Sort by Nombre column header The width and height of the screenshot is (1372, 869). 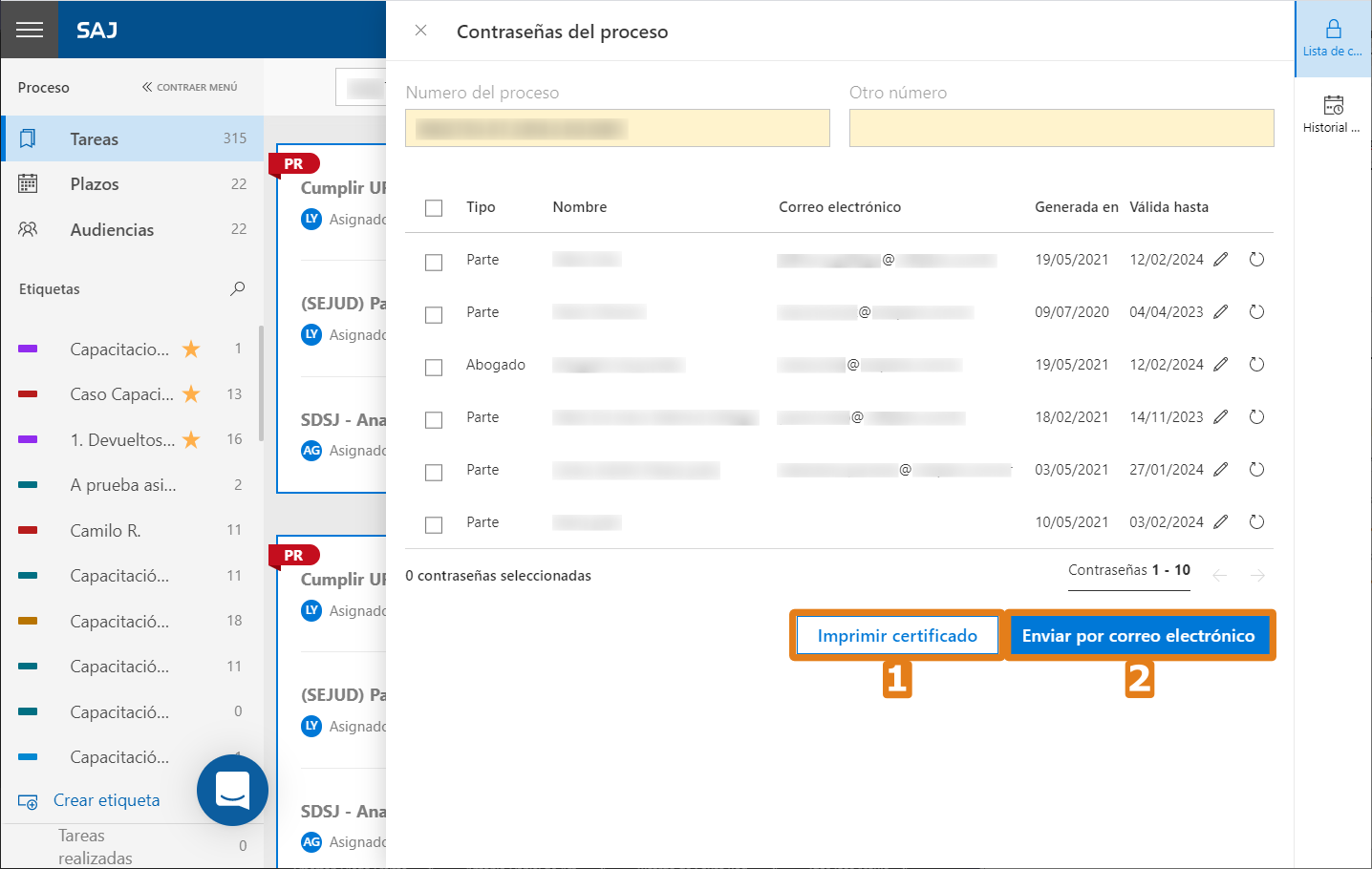pos(580,207)
